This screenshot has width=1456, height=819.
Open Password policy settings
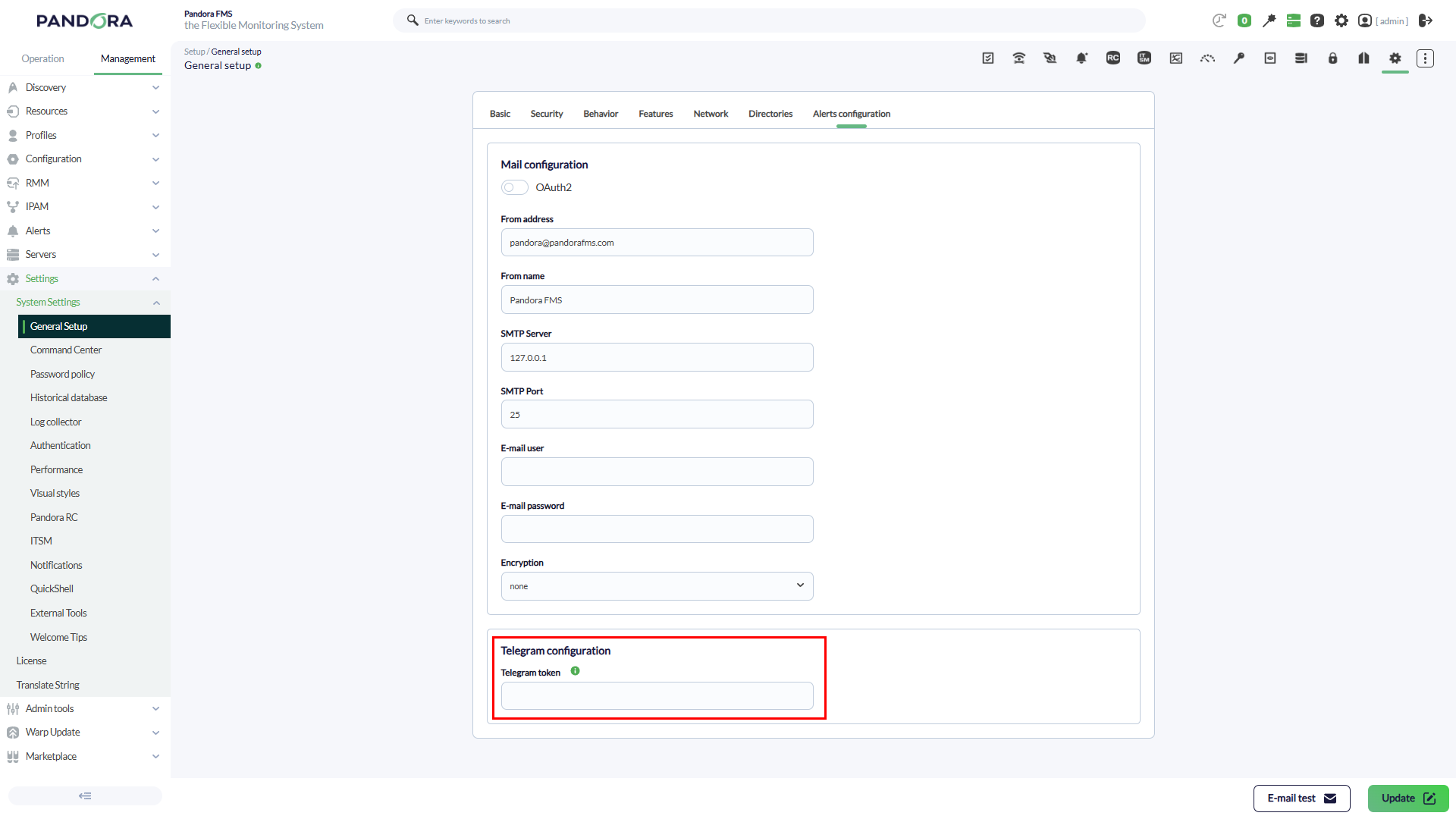coord(62,374)
